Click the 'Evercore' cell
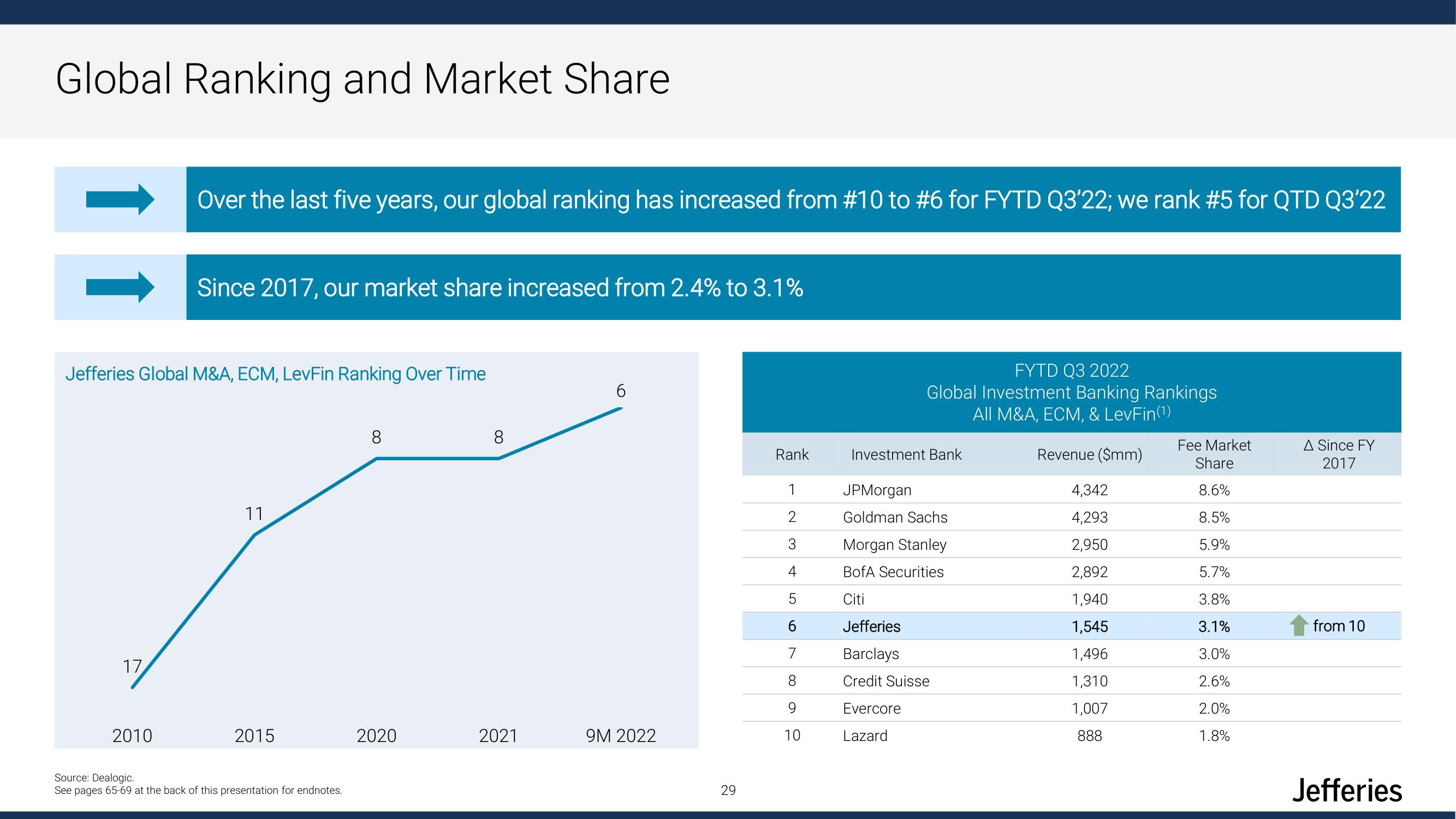The width and height of the screenshot is (1456, 819). [x=871, y=708]
